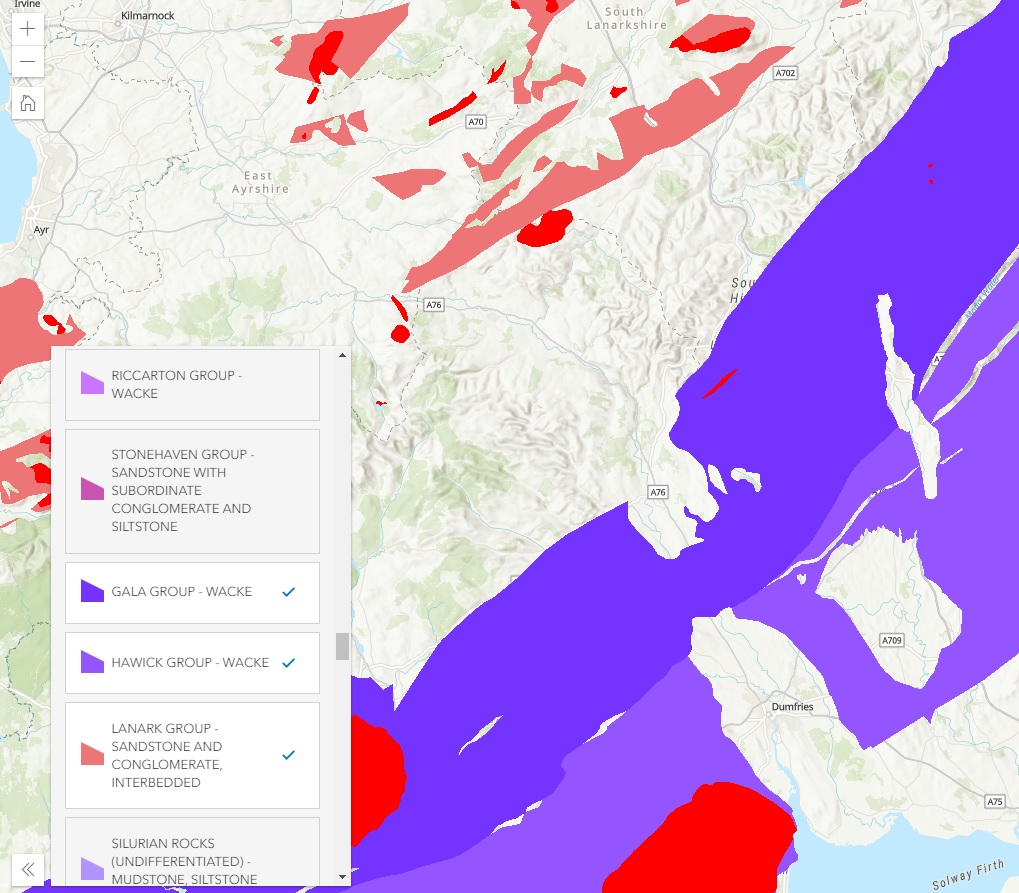
Task: Click the A75 road shield
Action: (994, 801)
